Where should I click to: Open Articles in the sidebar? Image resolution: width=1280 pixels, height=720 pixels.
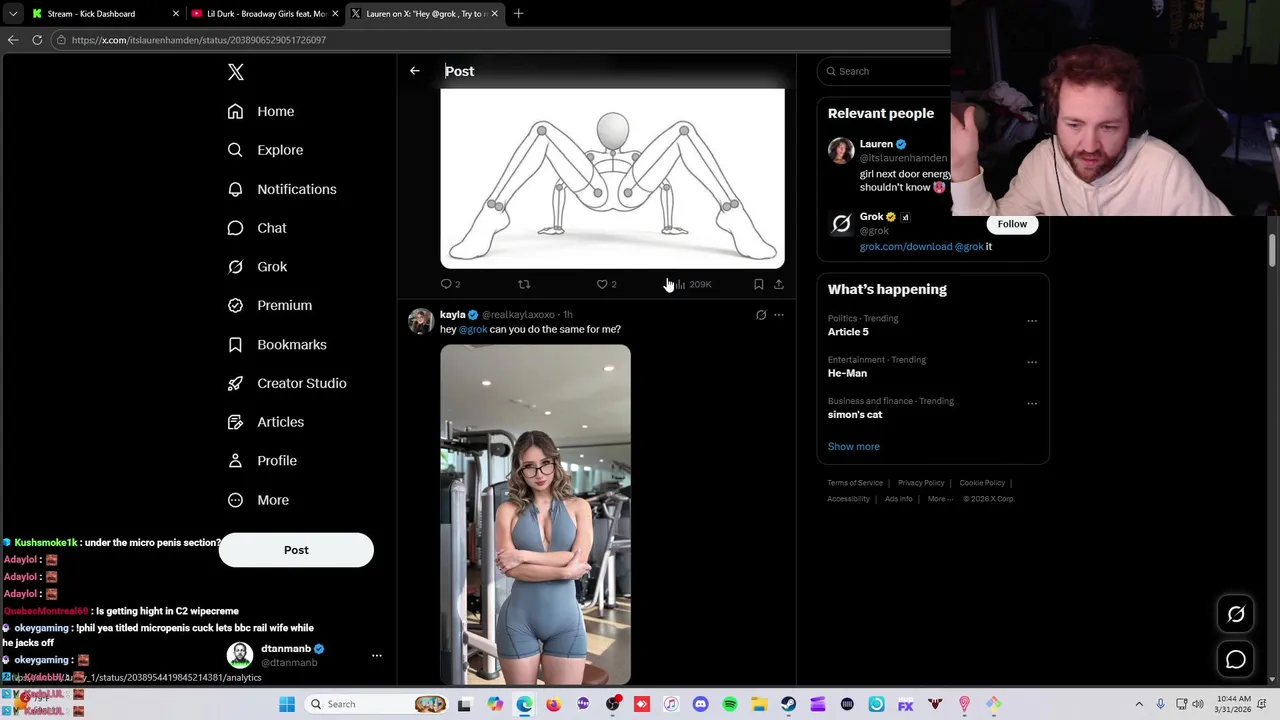(266, 422)
